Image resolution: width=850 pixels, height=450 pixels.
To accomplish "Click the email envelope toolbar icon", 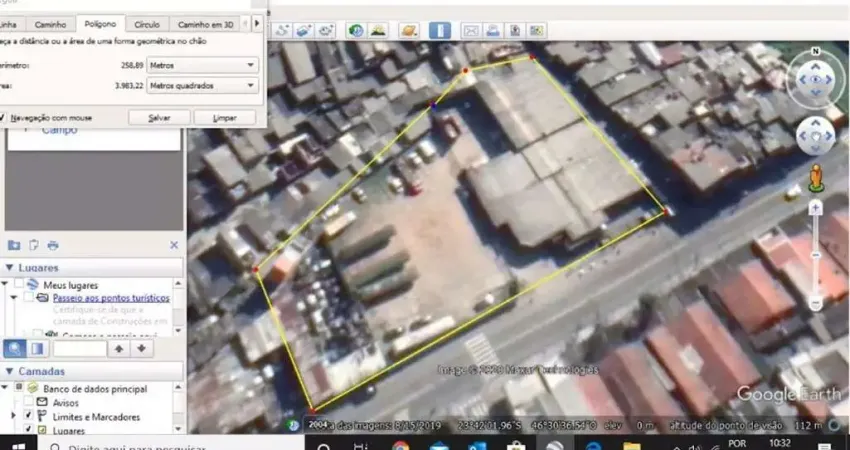I will tap(471, 31).
